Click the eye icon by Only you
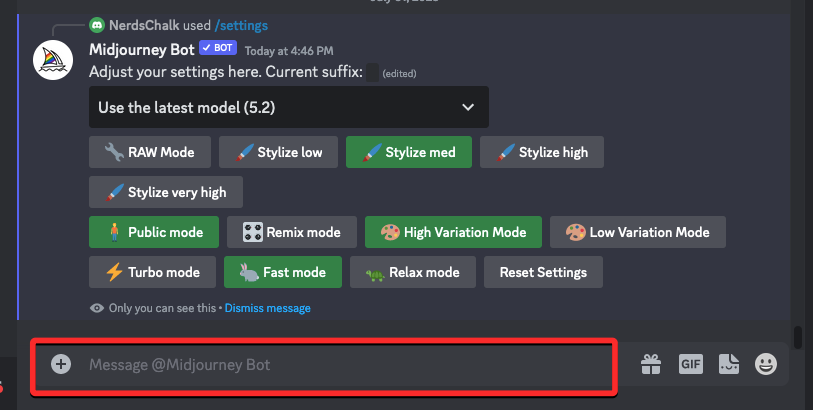 [x=96, y=308]
